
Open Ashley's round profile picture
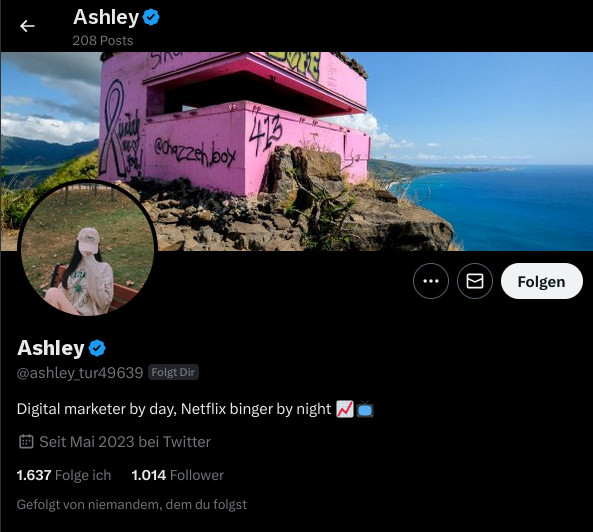87,248
